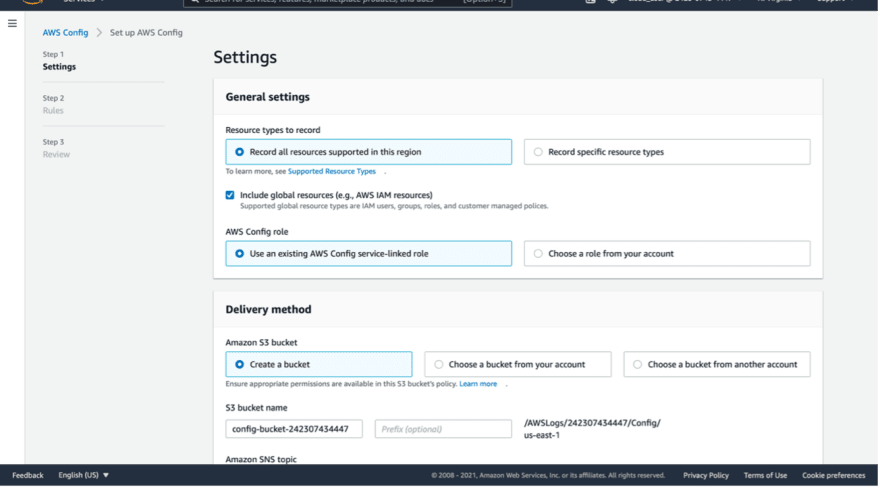Select 'Record specific resource types' option

tap(667, 152)
